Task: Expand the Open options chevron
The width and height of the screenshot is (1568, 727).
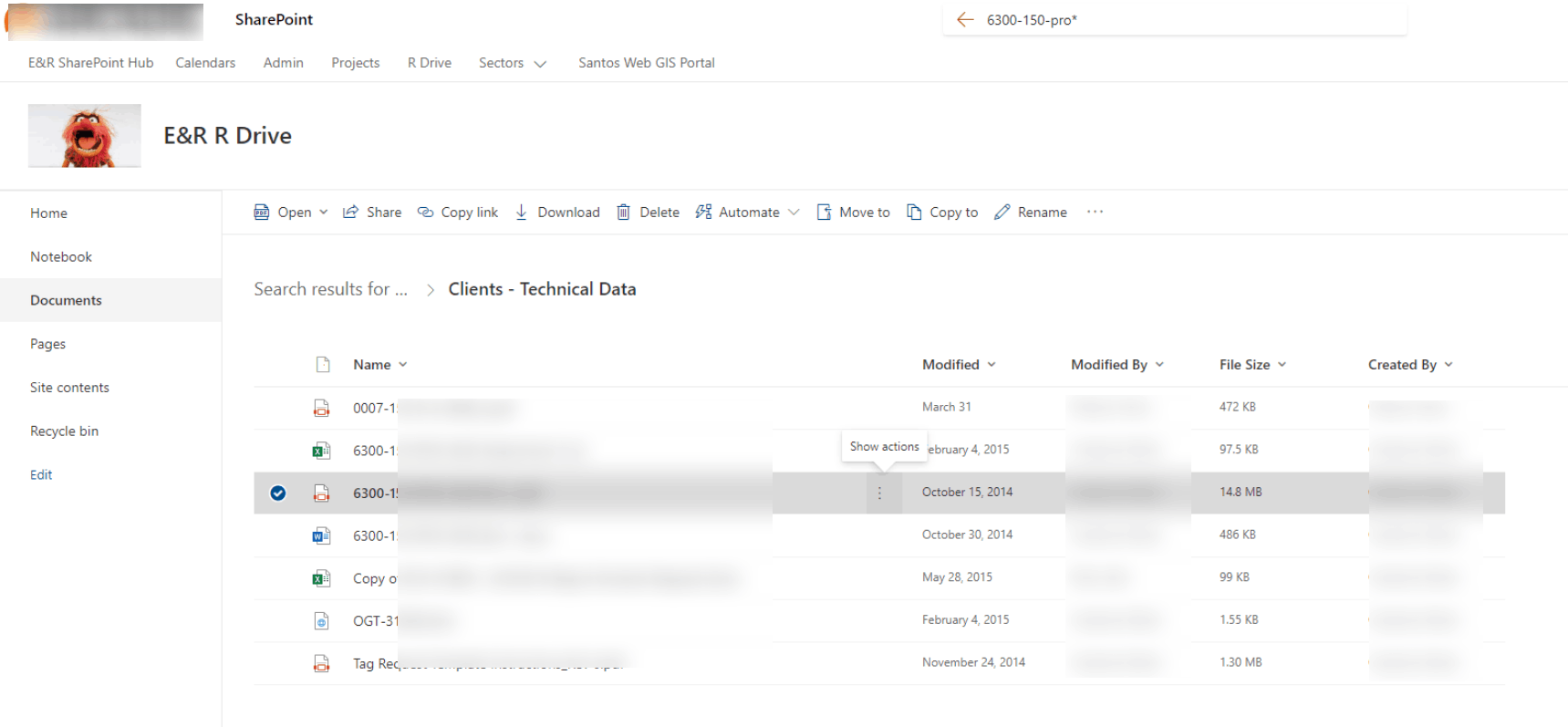Action: (323, 213)
